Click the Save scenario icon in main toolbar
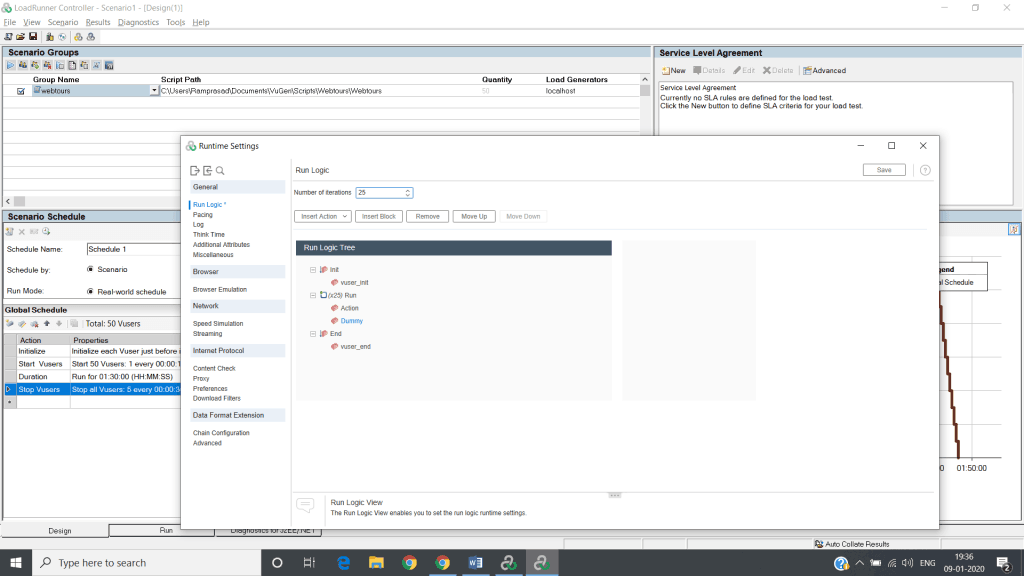This screenshot has height=576, width=1024. 33,37
